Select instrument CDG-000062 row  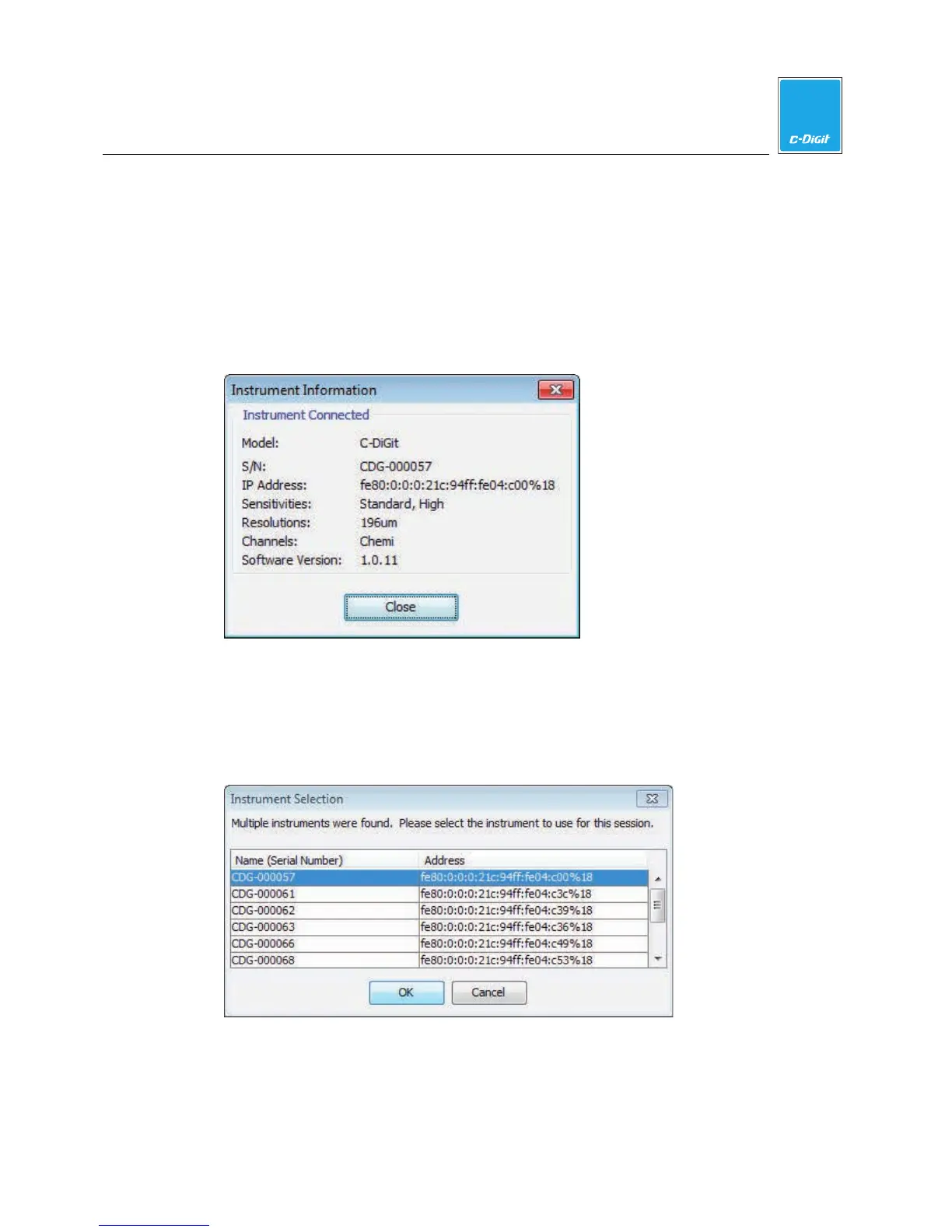coord(439,910)
